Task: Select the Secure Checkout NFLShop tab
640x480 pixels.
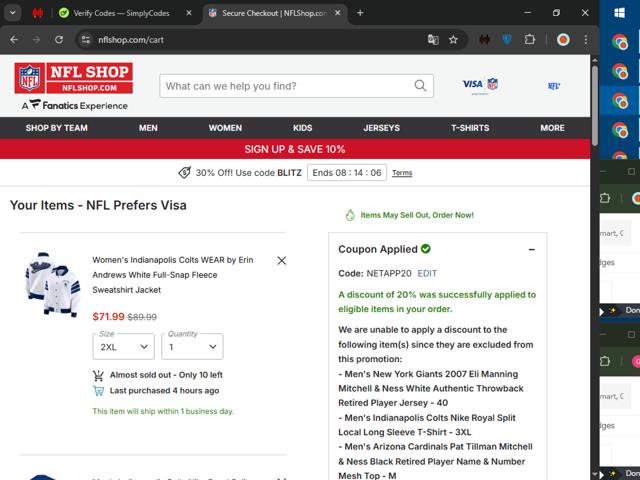Action: pyautogui.click(x=274, y=13)
